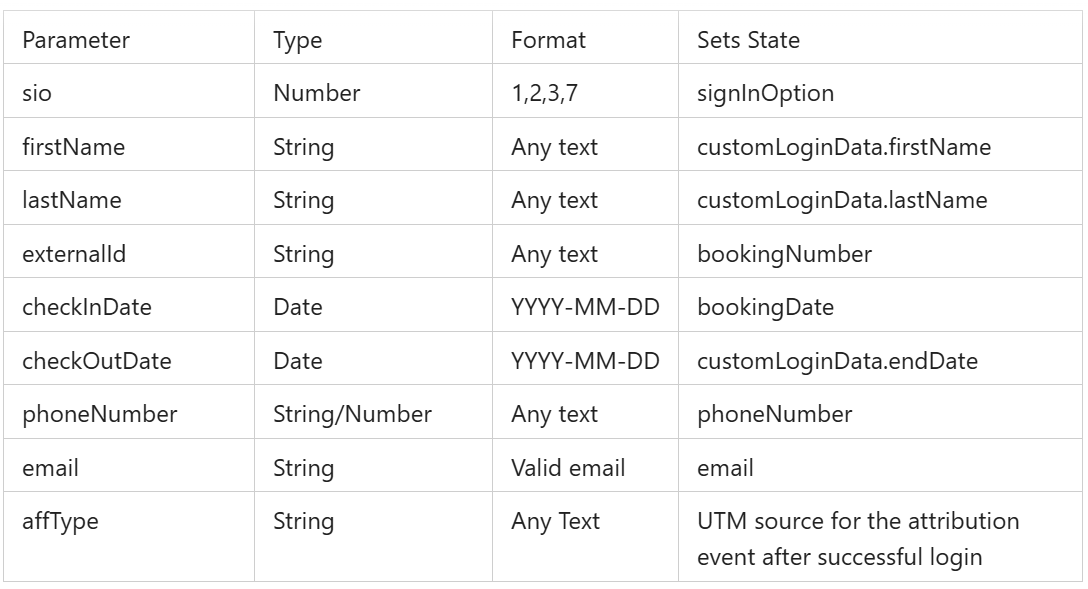This screenshot has height=589, width=1088.
Task: Click the 'UTM source for the attribution' text
Action: [858, 521]
